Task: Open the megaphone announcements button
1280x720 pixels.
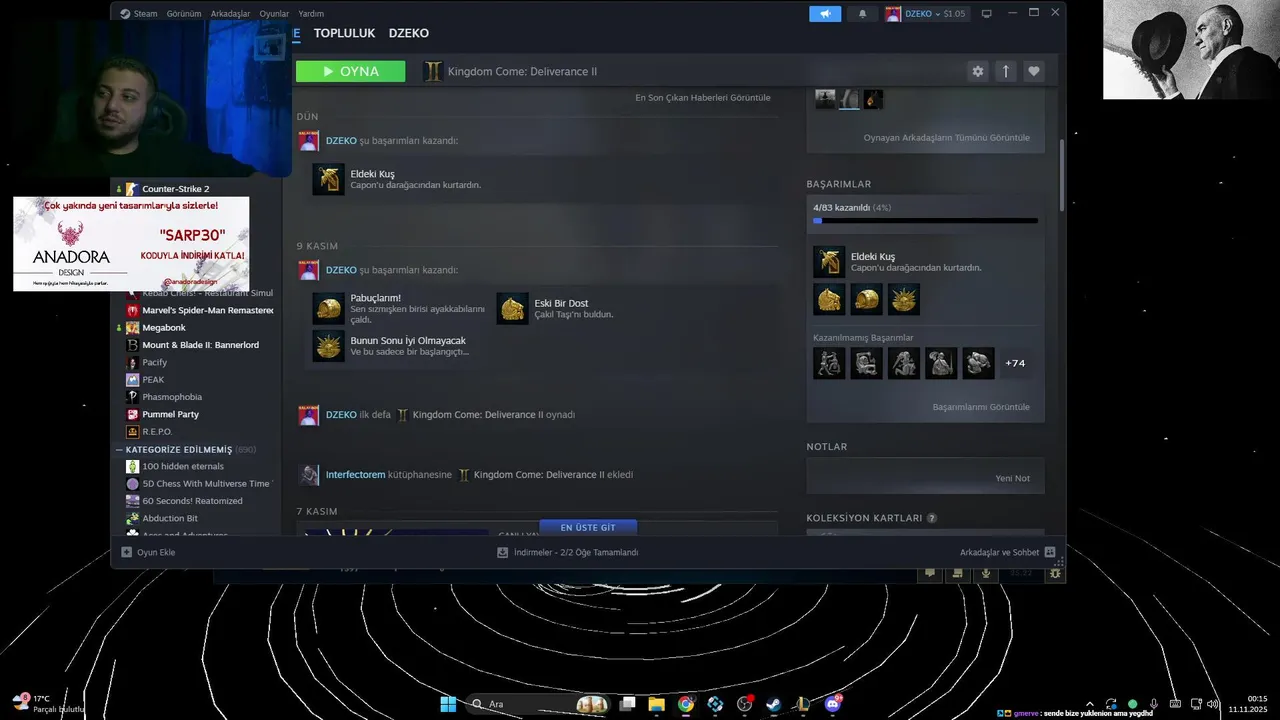Action: coord(825,13)
